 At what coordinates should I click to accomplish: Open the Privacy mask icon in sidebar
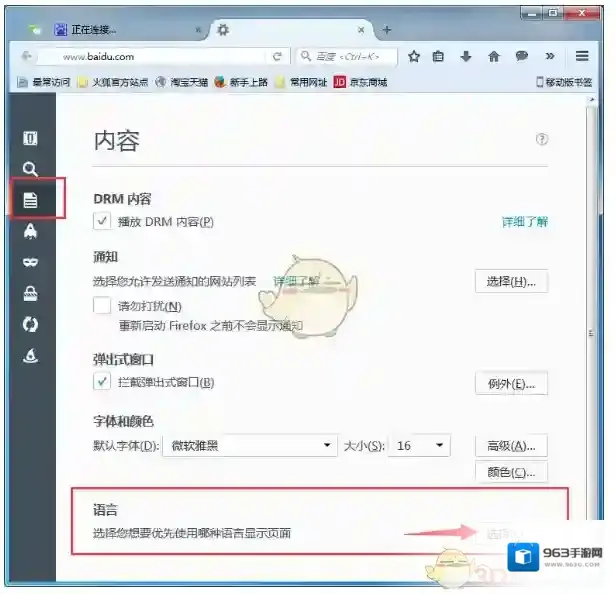(x=30, y=262)
